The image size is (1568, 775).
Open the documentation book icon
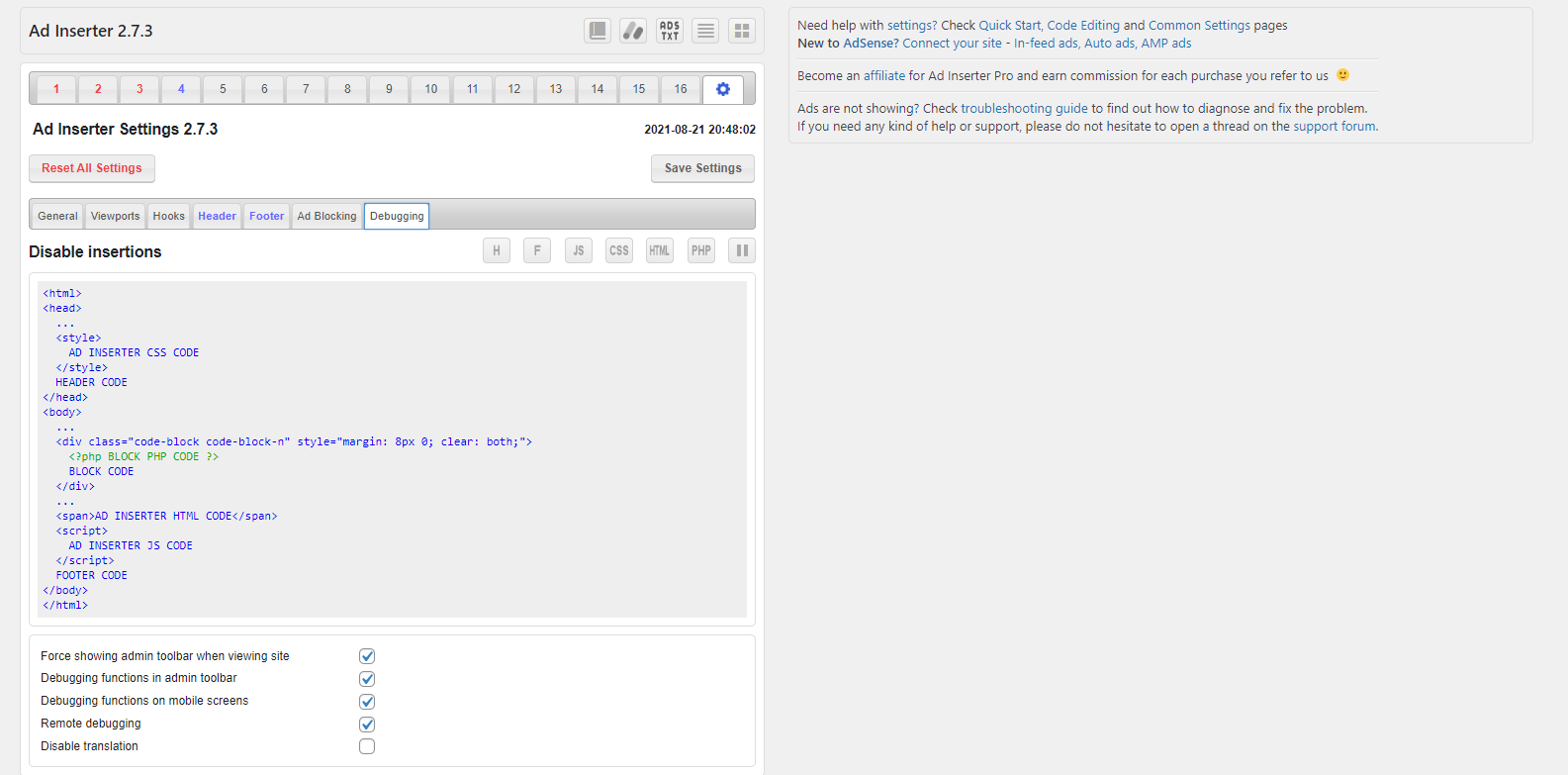click(598, 31)
